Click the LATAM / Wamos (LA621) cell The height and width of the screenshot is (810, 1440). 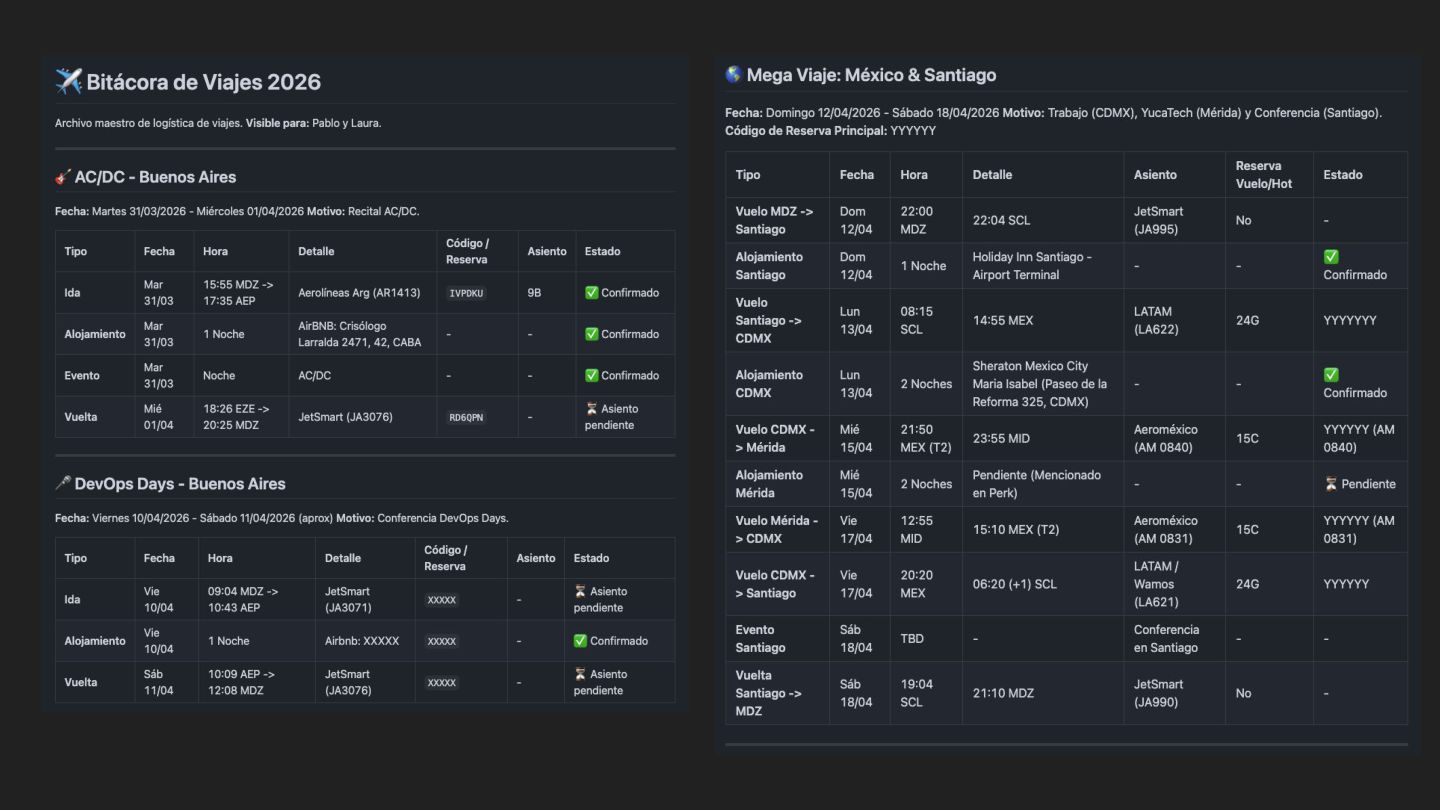(1155, 584)
